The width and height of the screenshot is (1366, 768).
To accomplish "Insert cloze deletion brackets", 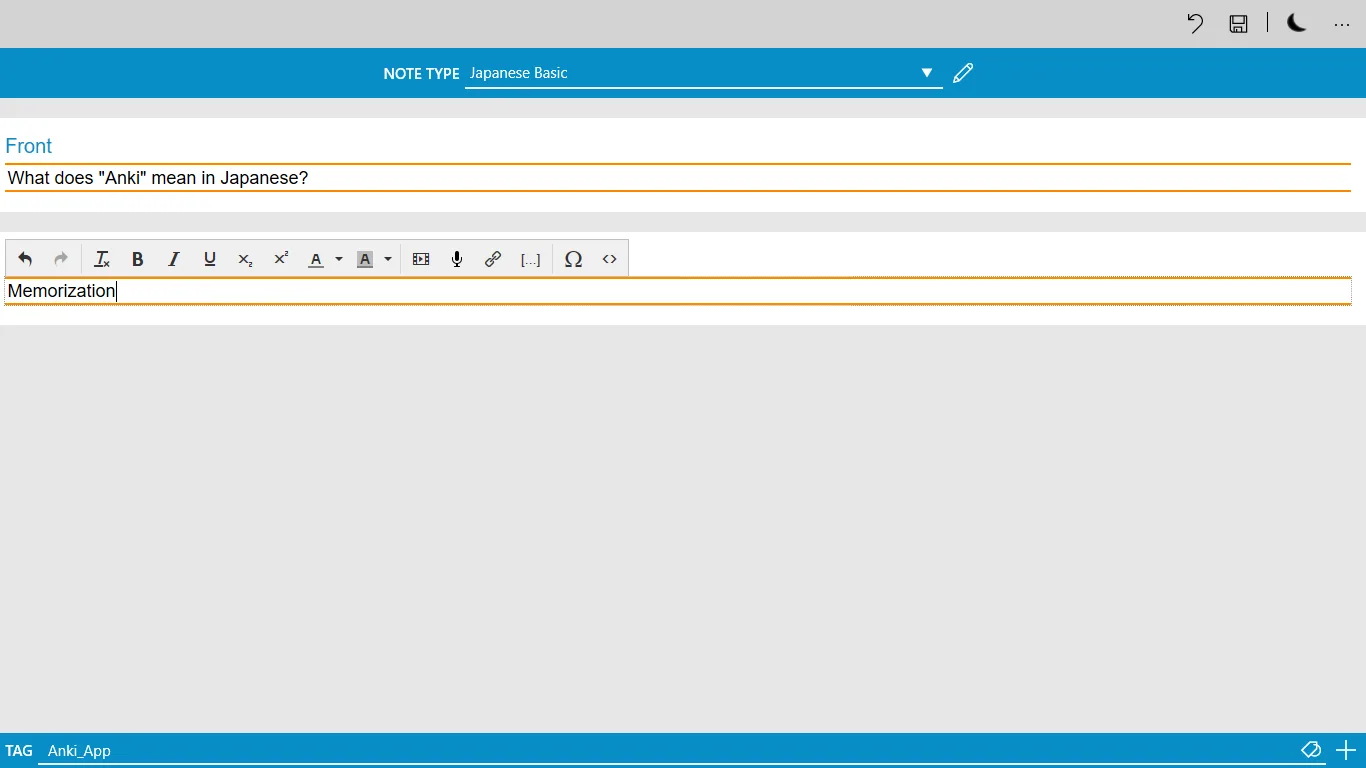I will 531,259.
